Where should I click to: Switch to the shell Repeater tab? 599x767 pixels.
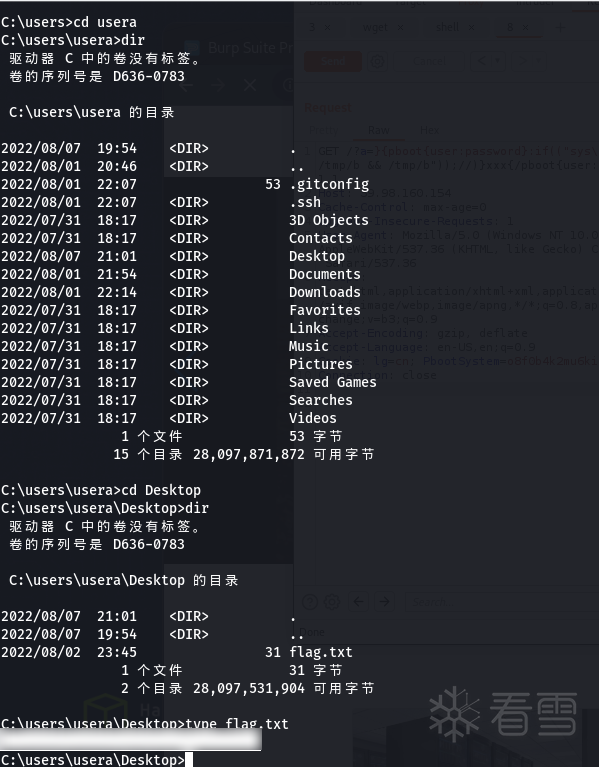447,27
